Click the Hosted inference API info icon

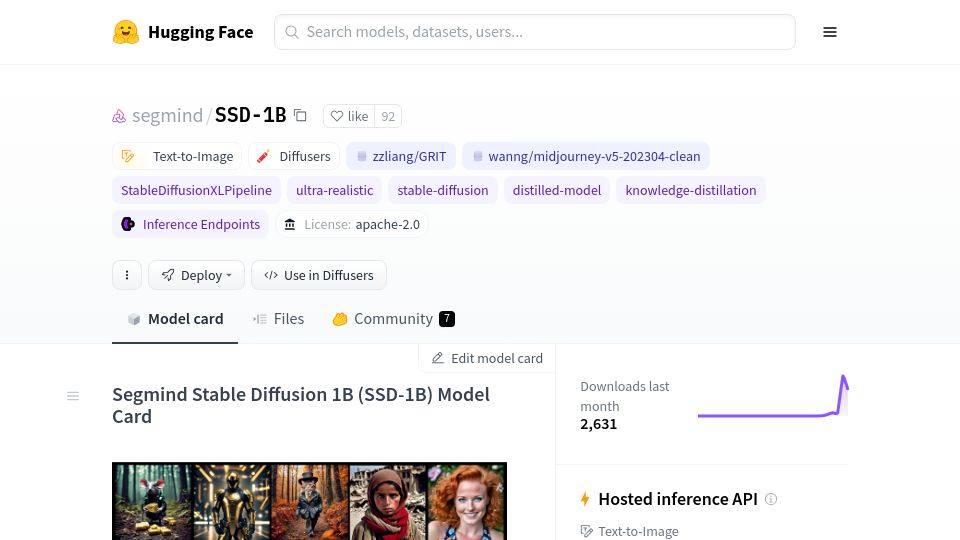tap(771, 499)
